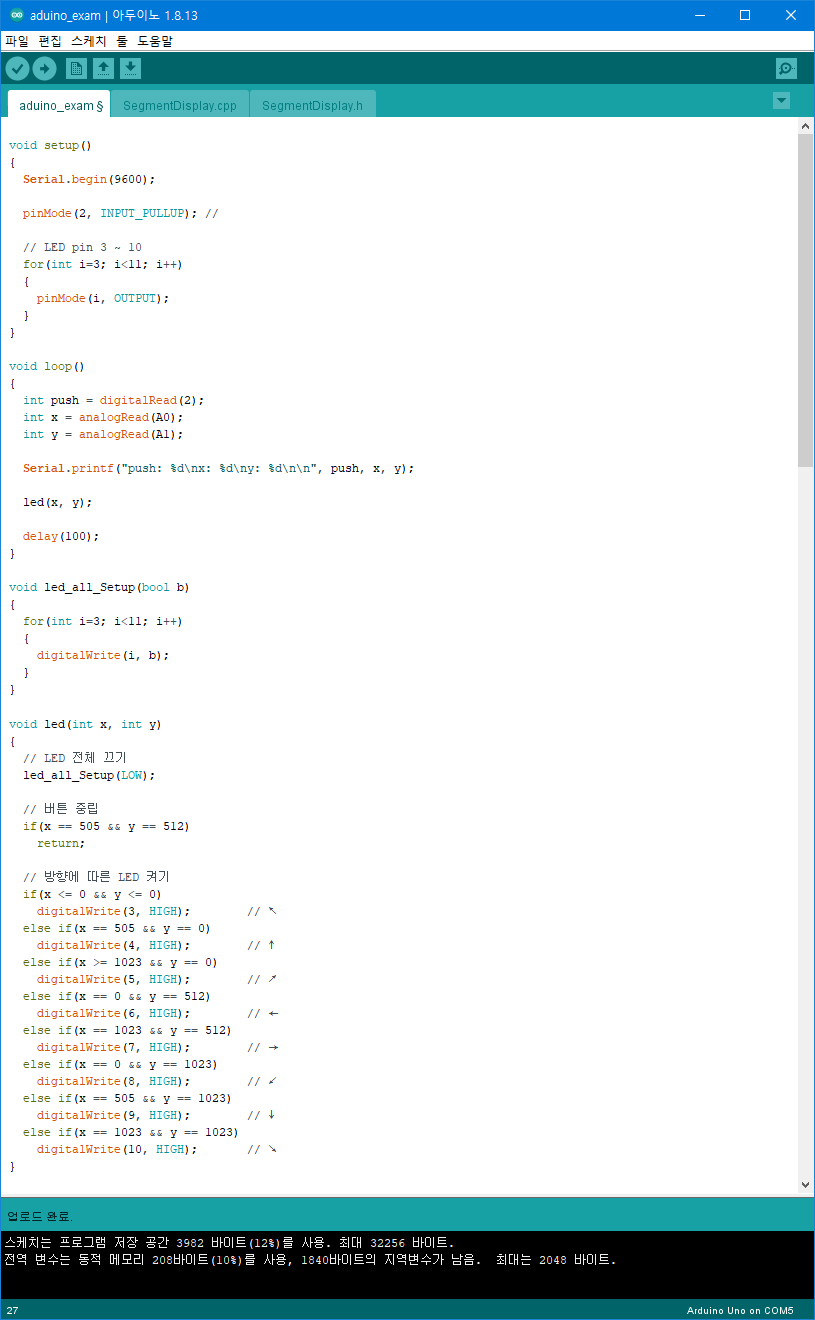
Task: Open the 편집 menu
Action: (x=50, y=41)
